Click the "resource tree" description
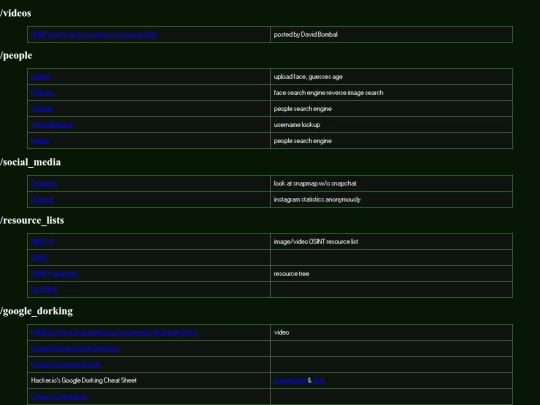 pos(291,274)
